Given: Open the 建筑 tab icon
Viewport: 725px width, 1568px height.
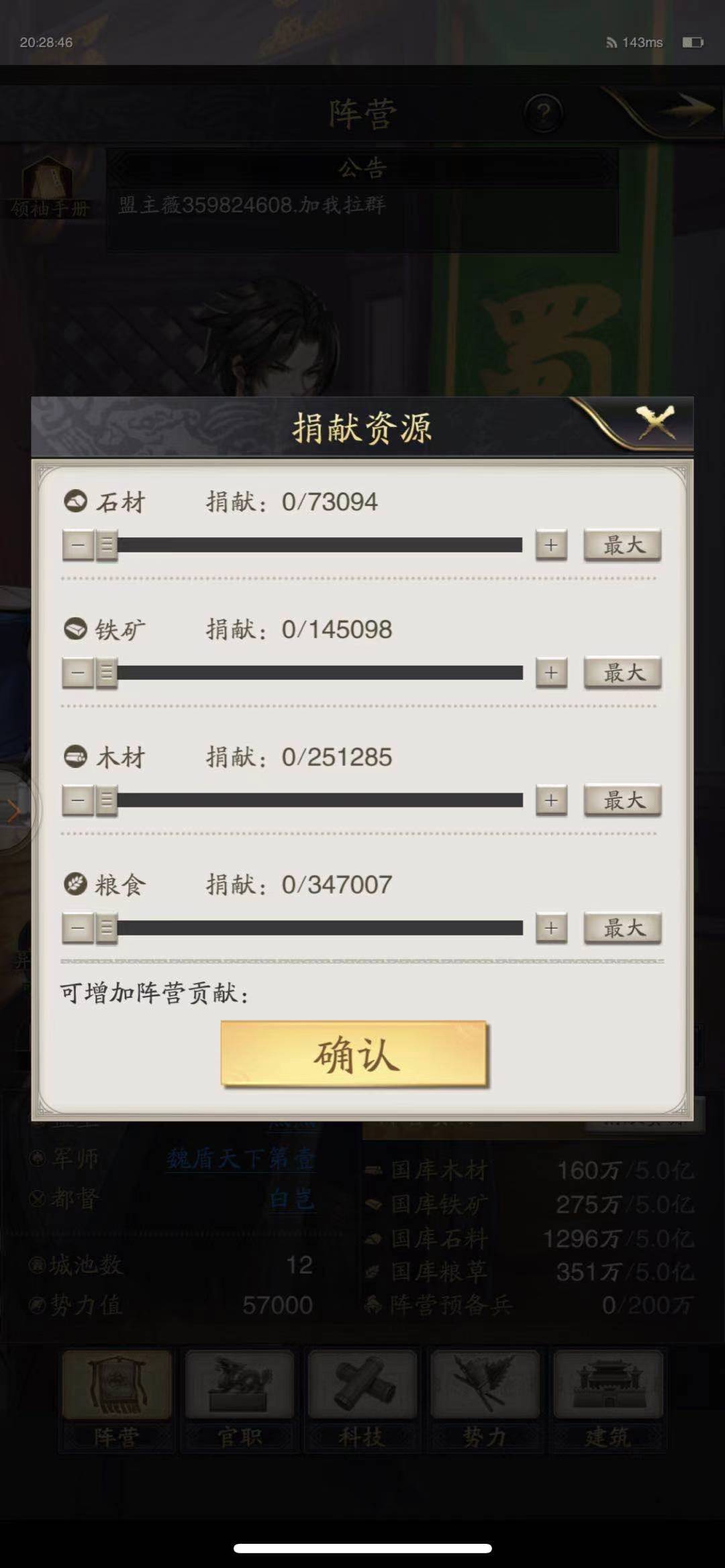Looking at the screenshot, I should pos(608,1383).
